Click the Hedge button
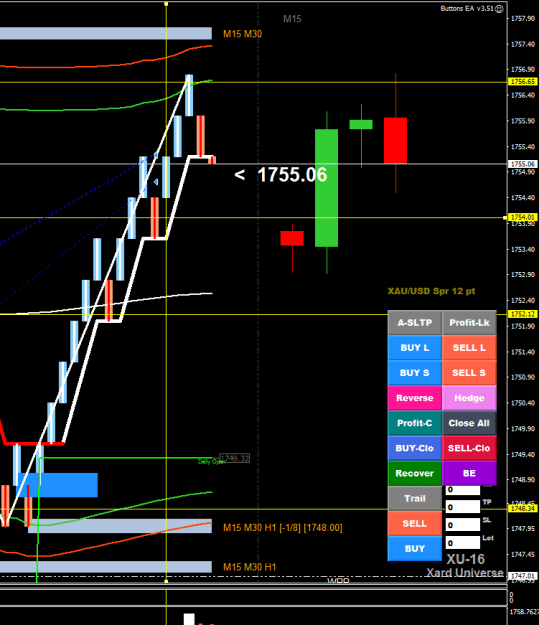 pyautogui.click(x=469, y=398)
